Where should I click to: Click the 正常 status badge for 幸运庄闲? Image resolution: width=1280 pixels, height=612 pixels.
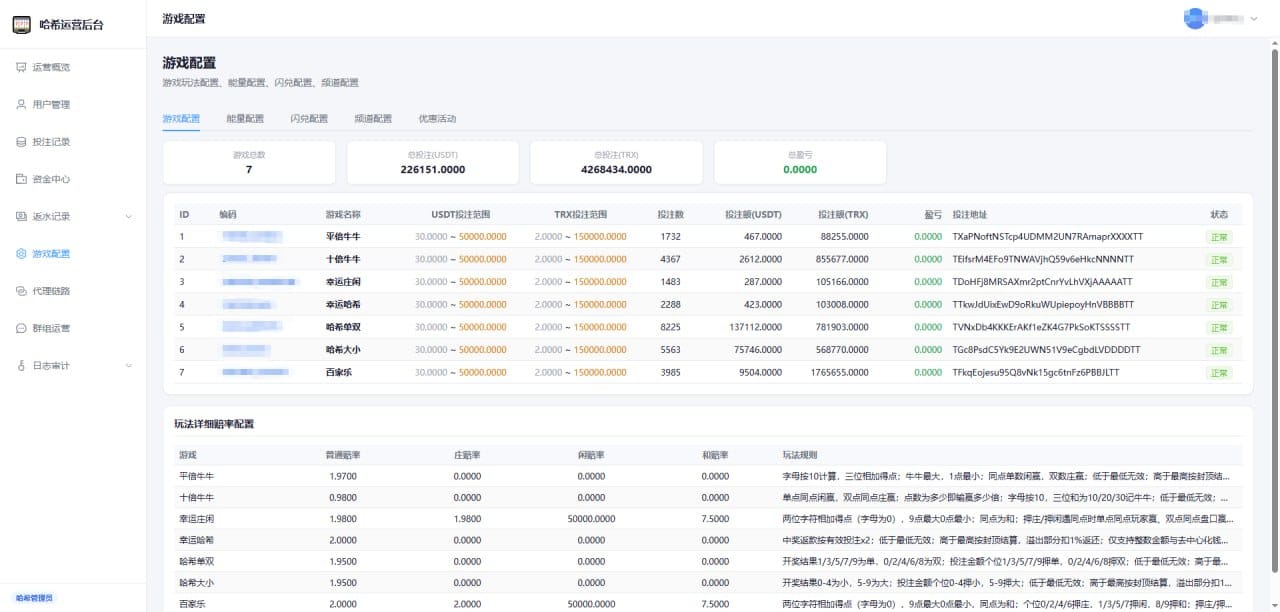point(1219,282)
